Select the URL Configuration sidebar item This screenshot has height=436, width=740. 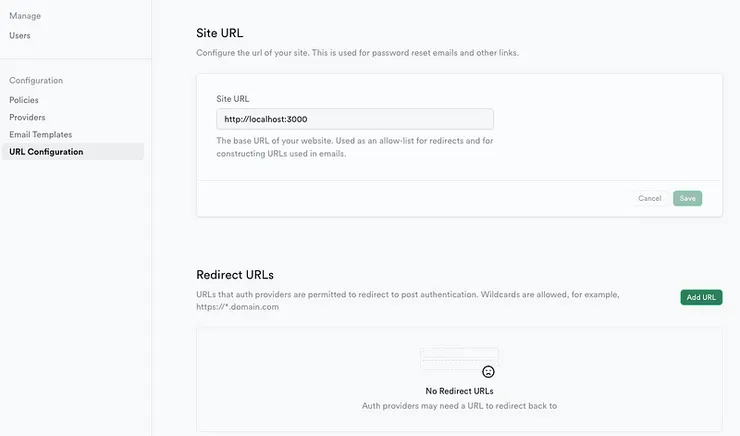46,152
